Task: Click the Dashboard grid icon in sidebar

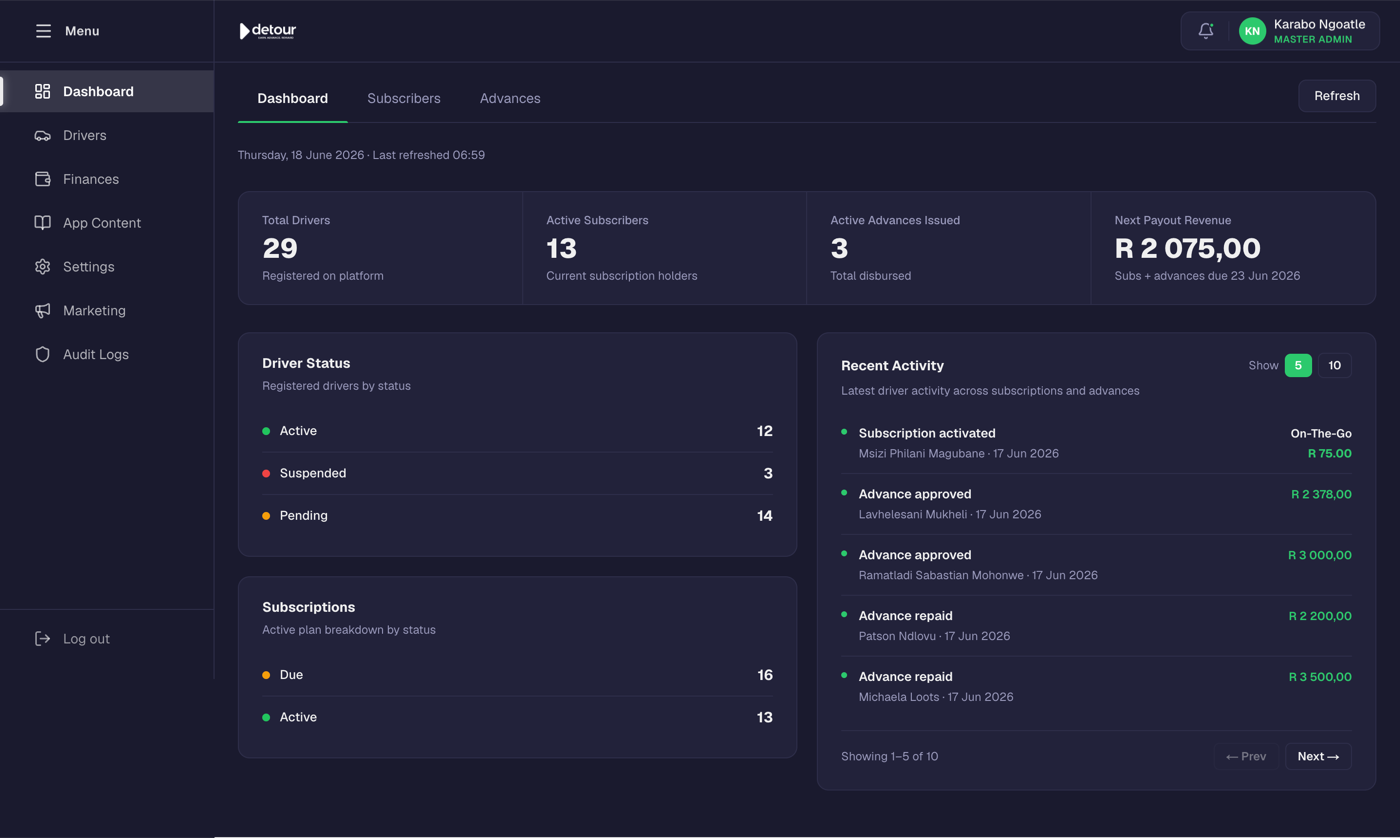Action: [42, 91]
